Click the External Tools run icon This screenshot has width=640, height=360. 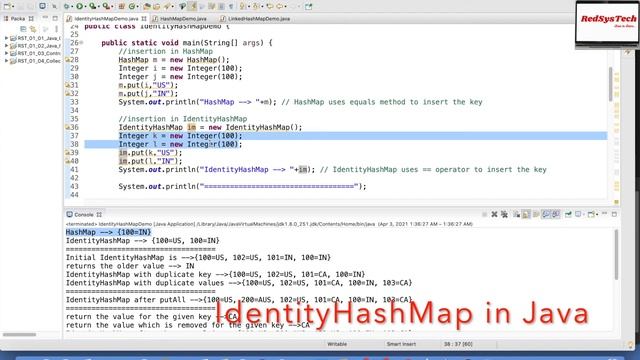[x=106, y=6]
